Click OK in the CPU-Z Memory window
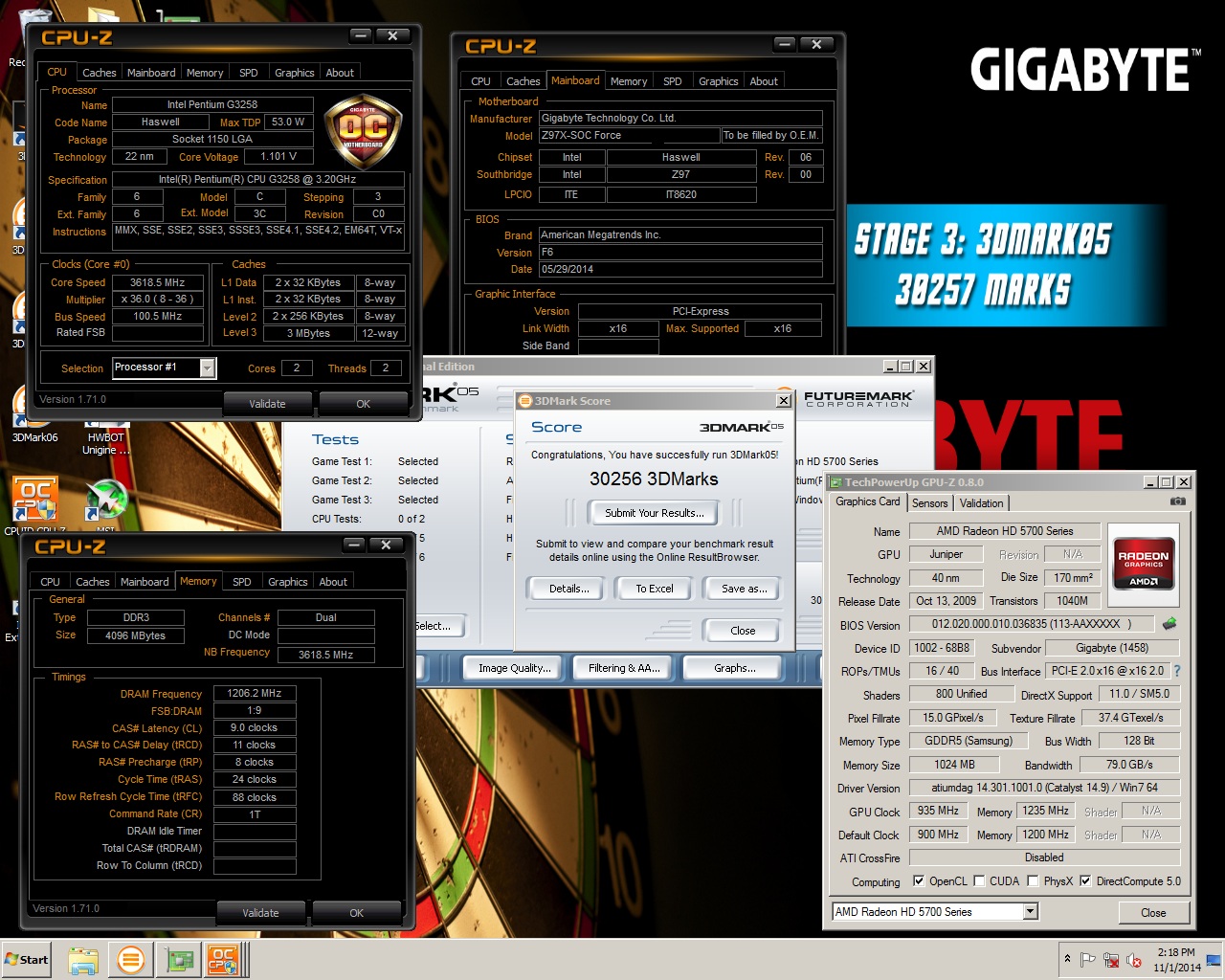Viewport: 1225px width, 980px height. [x=356, y=913]
